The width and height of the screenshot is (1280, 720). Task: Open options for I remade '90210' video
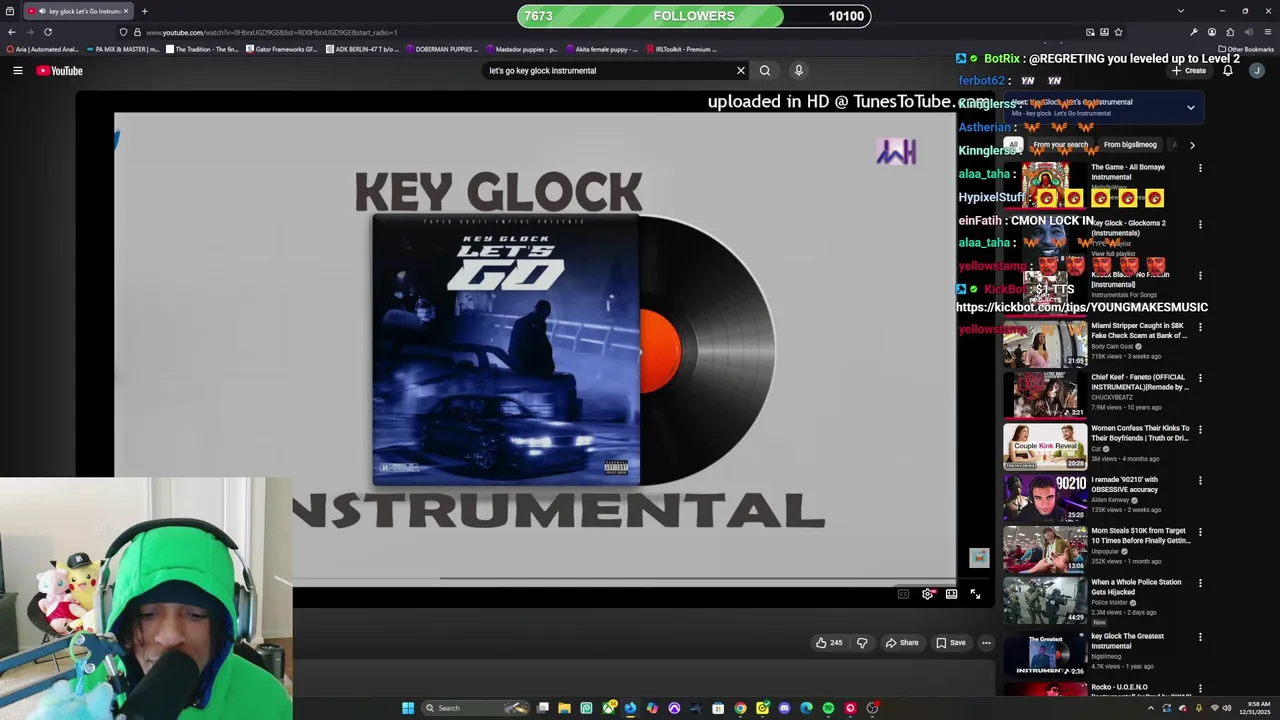click(x=1200, y=480)
